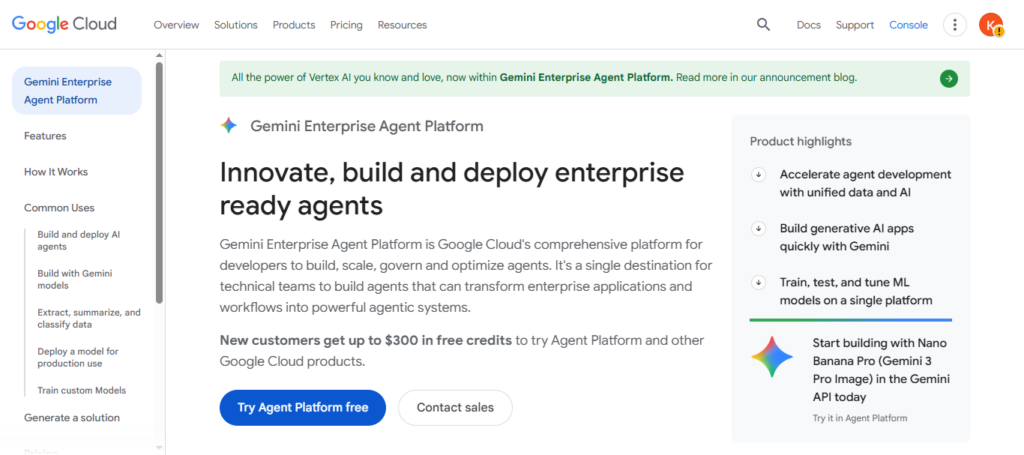Open the Support link
This screenshot has width=1024, height=455.
(x=855, y=25)
